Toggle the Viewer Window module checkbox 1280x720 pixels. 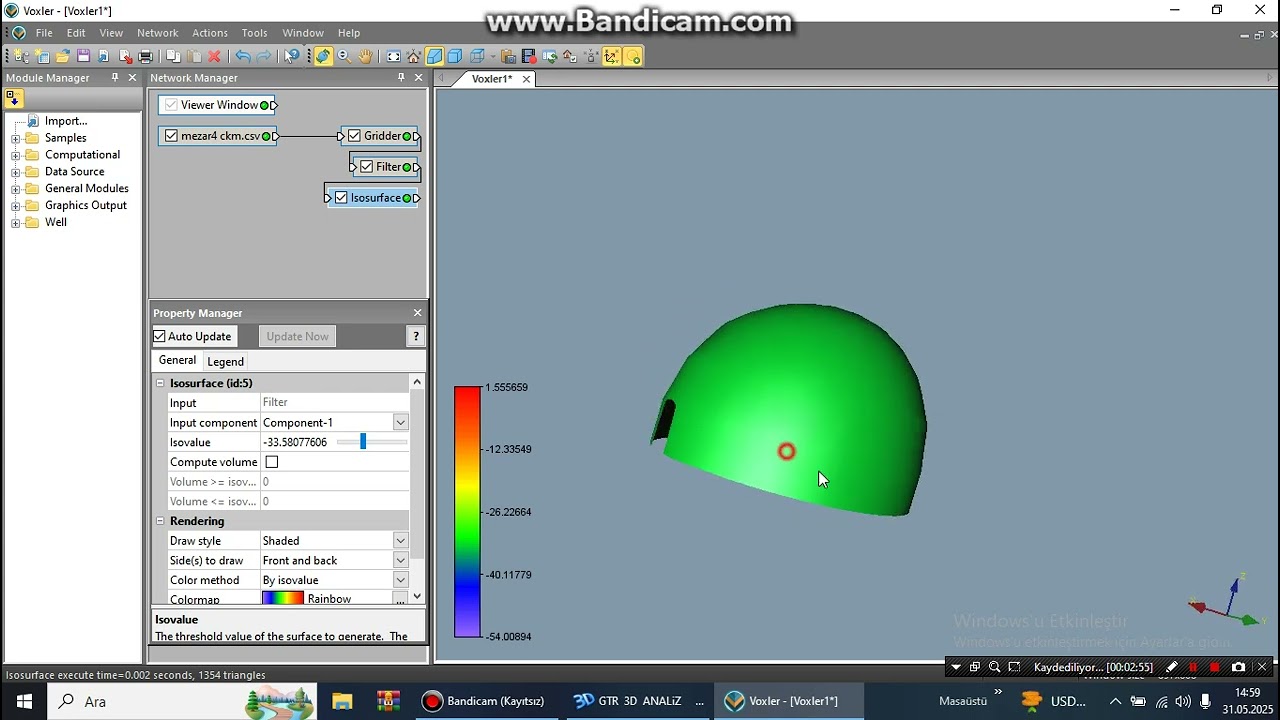171,105
